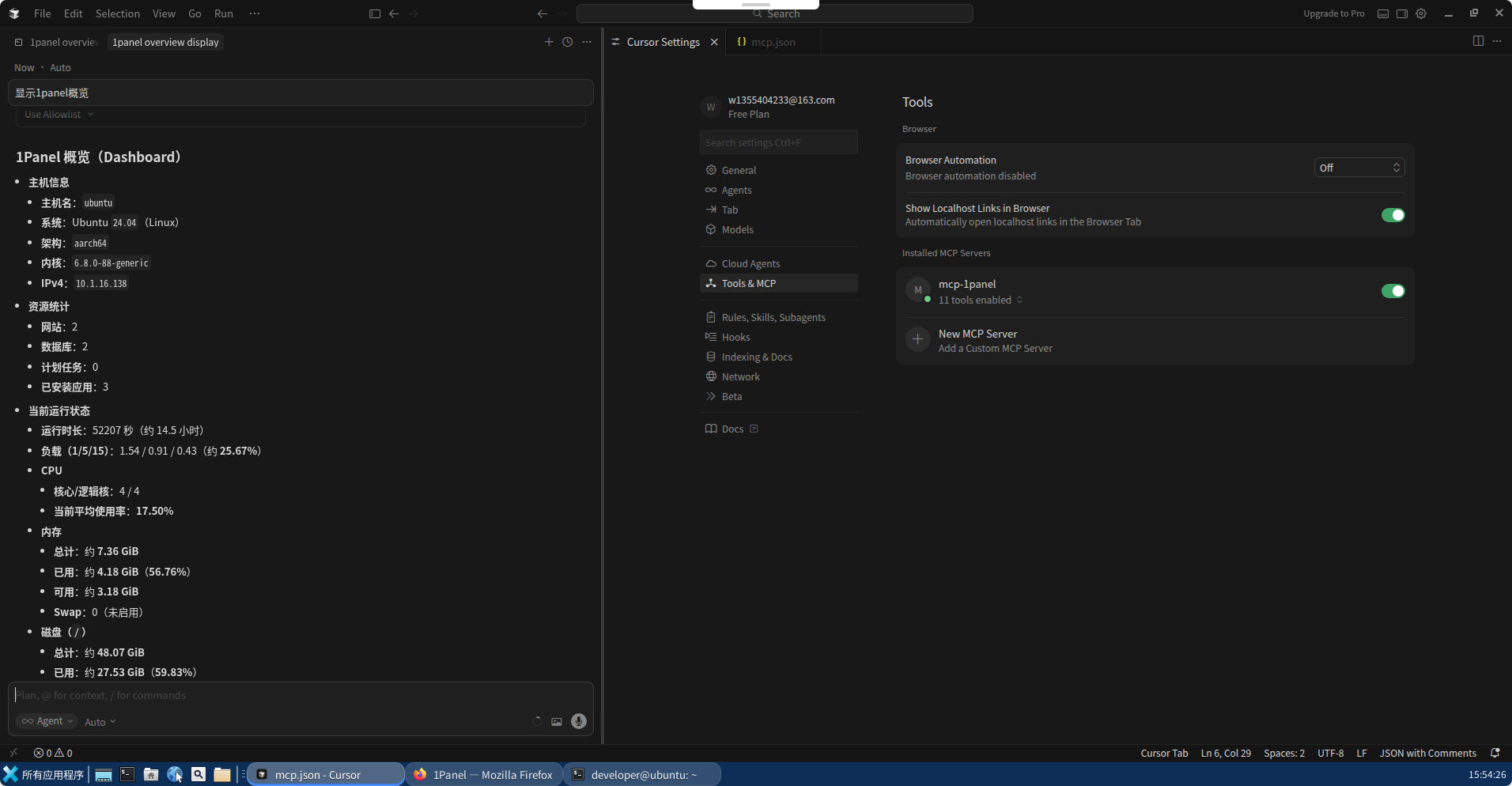Open the Cursor app logo menu
This screenshot has width=1512, height=786.
(x=14, y=13)
